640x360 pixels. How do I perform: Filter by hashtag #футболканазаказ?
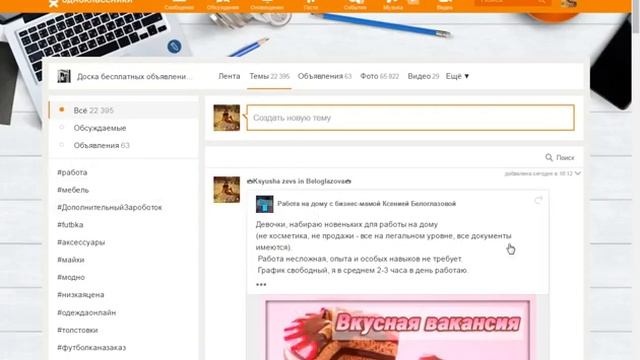(x=91, y=348)
